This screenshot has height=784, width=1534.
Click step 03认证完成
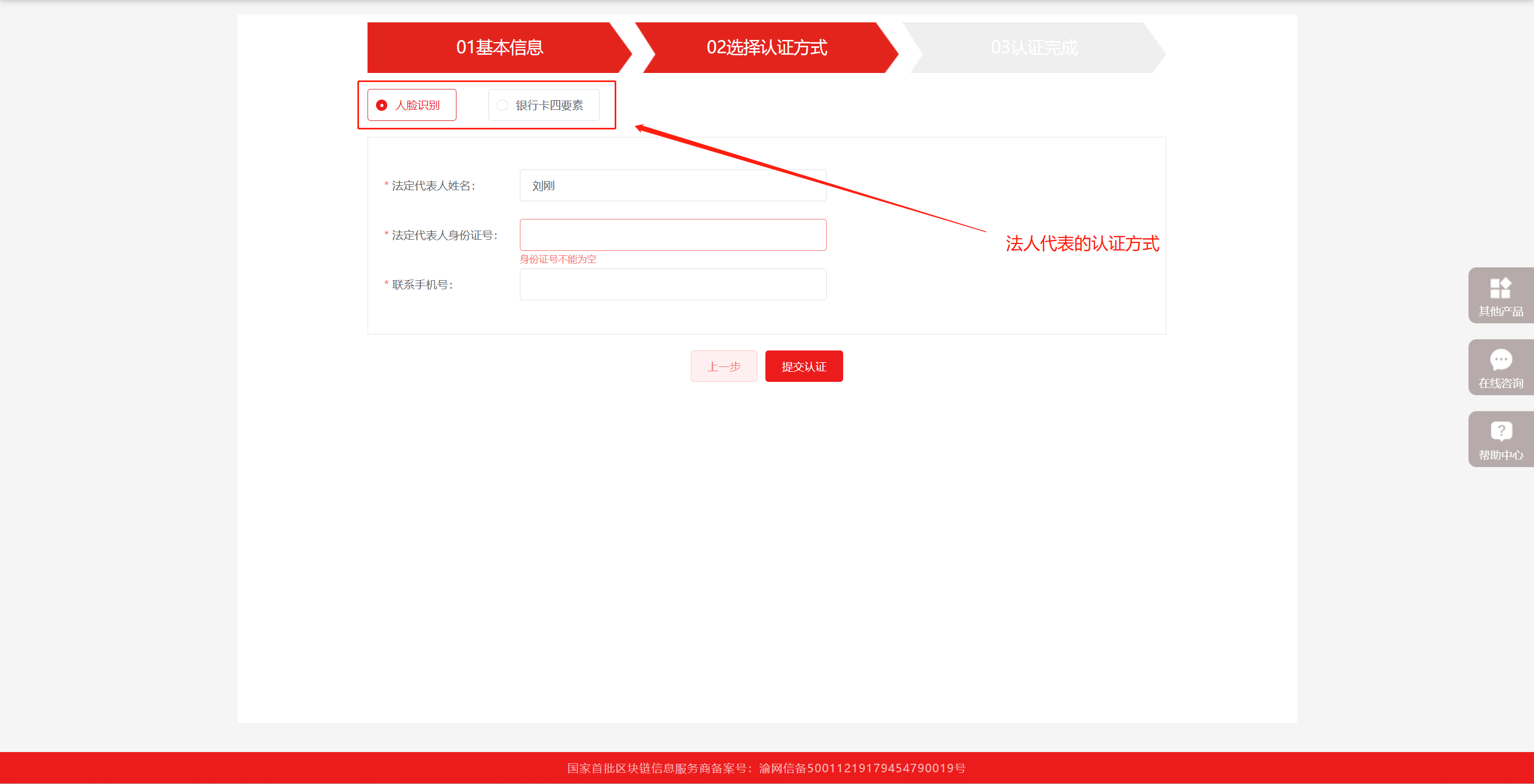tap(1034, 47)
